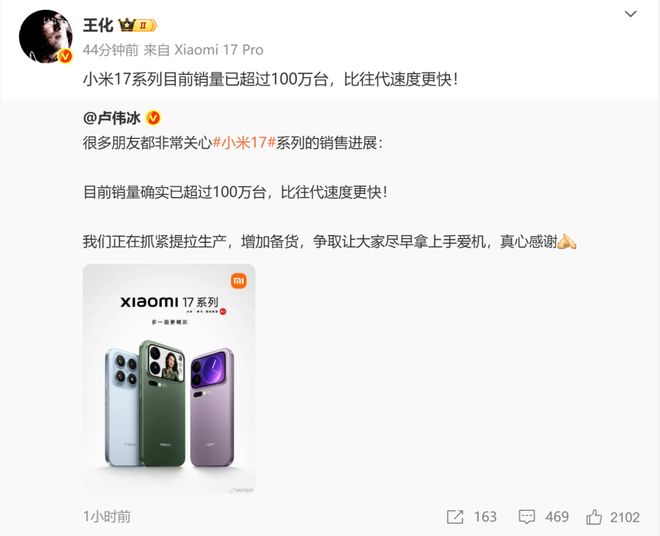The image size is (660, 536).
Task: Click the comment count 469
Action: coord(557,517)
